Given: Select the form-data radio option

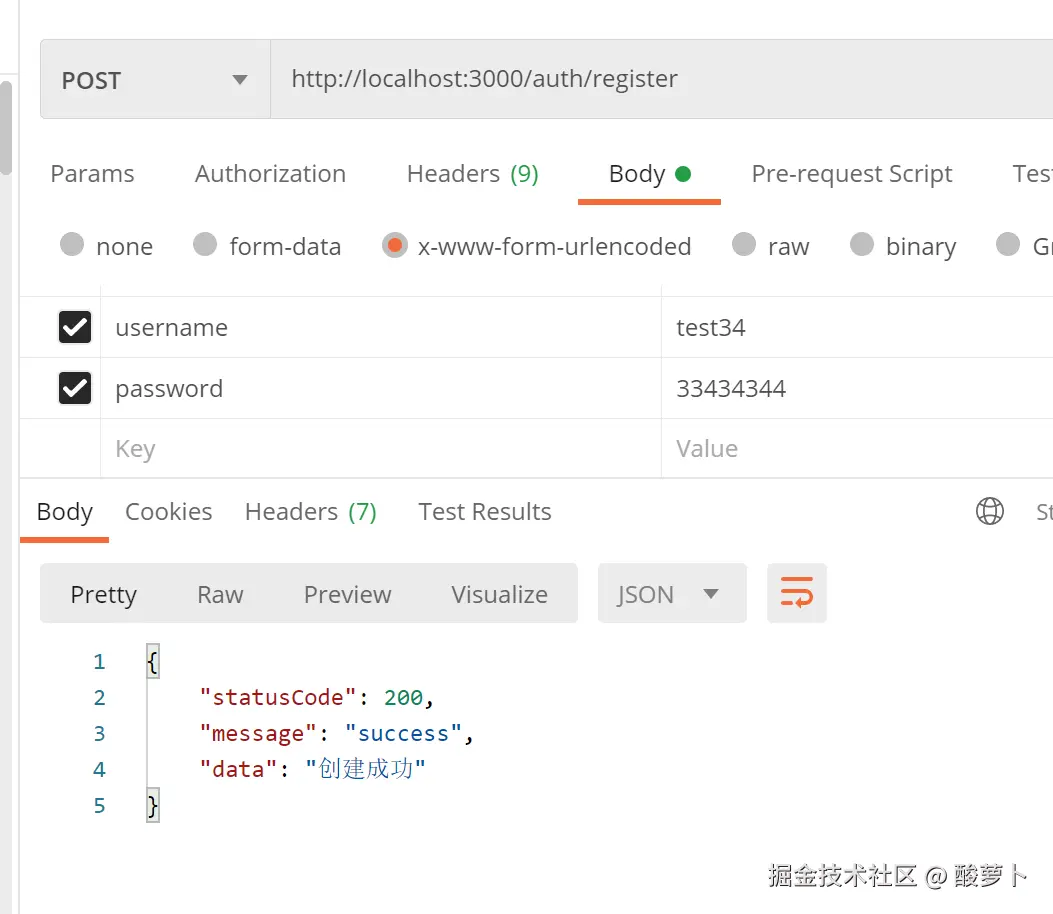Looking at the screenshot, I should 205,245.
